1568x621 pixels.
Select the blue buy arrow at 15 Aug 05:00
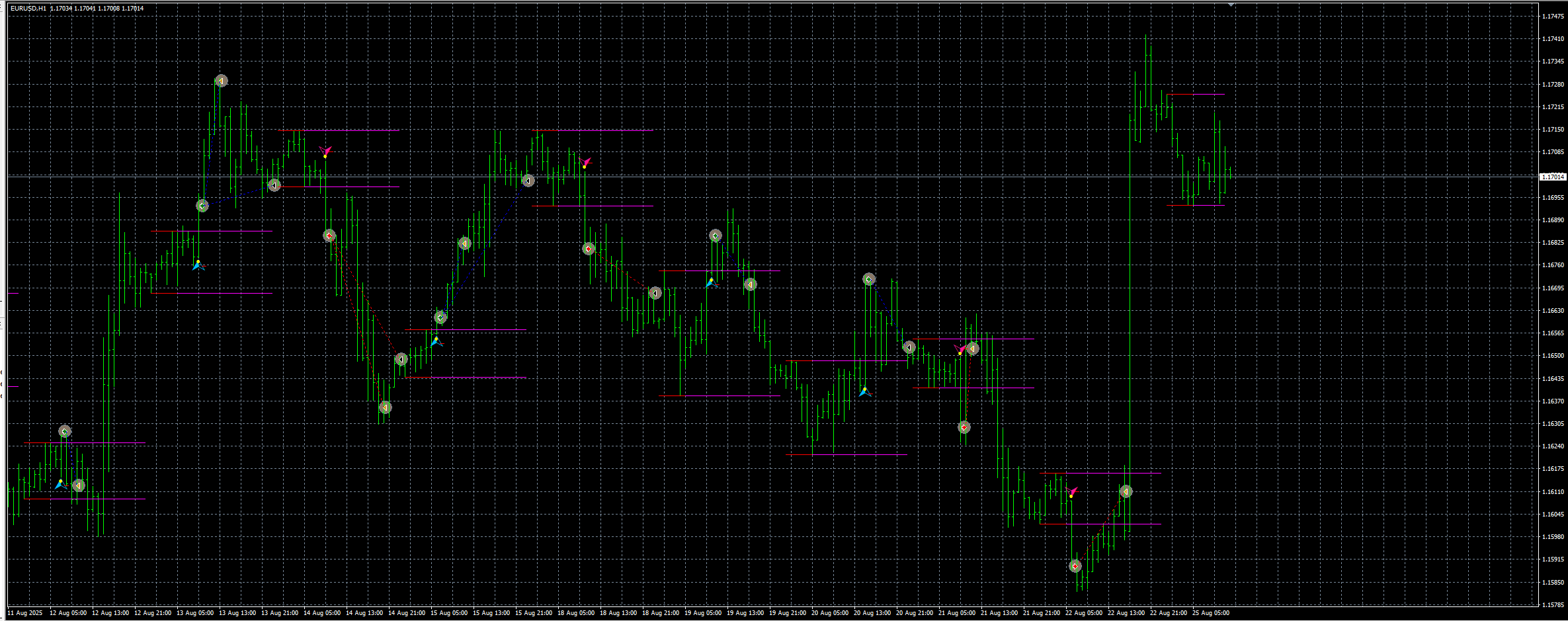click(x=436, y=341)
